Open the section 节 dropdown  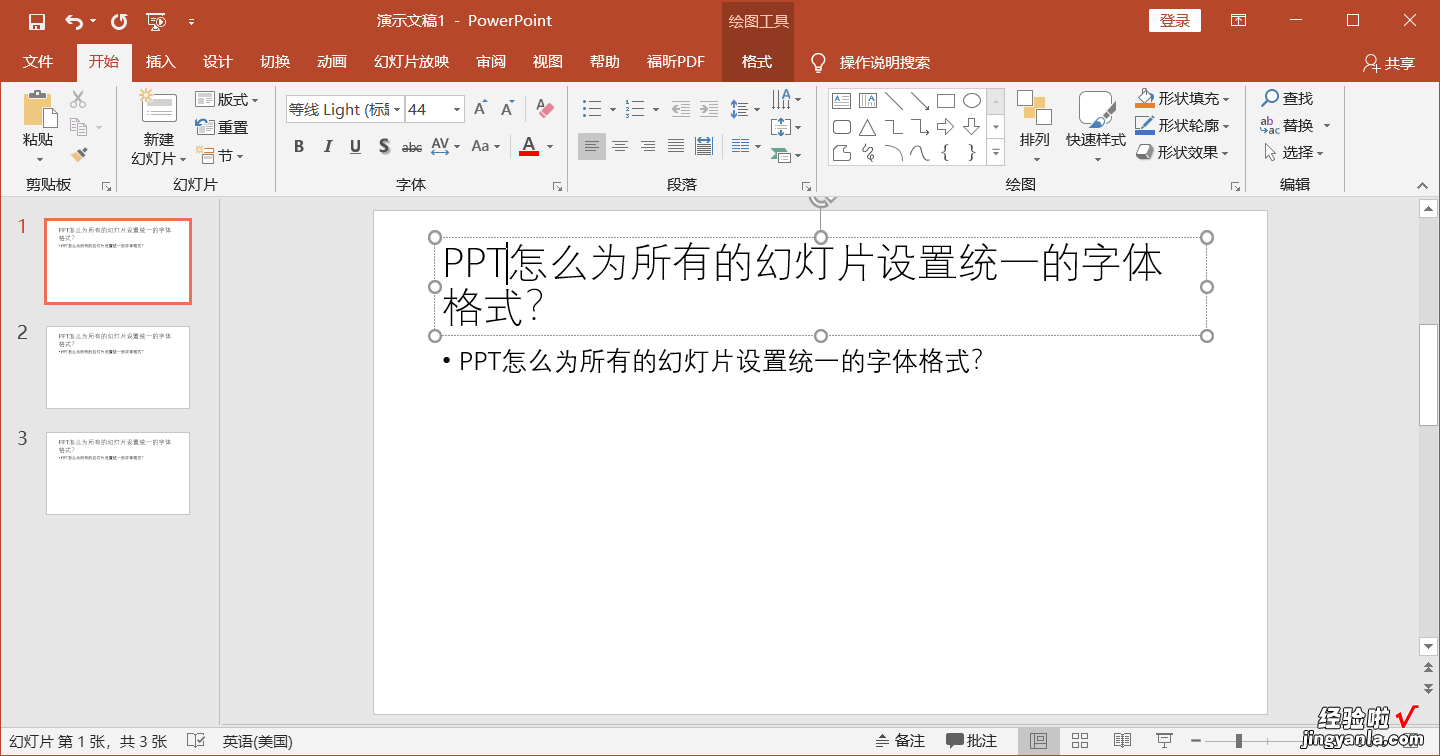pos(220,156)
